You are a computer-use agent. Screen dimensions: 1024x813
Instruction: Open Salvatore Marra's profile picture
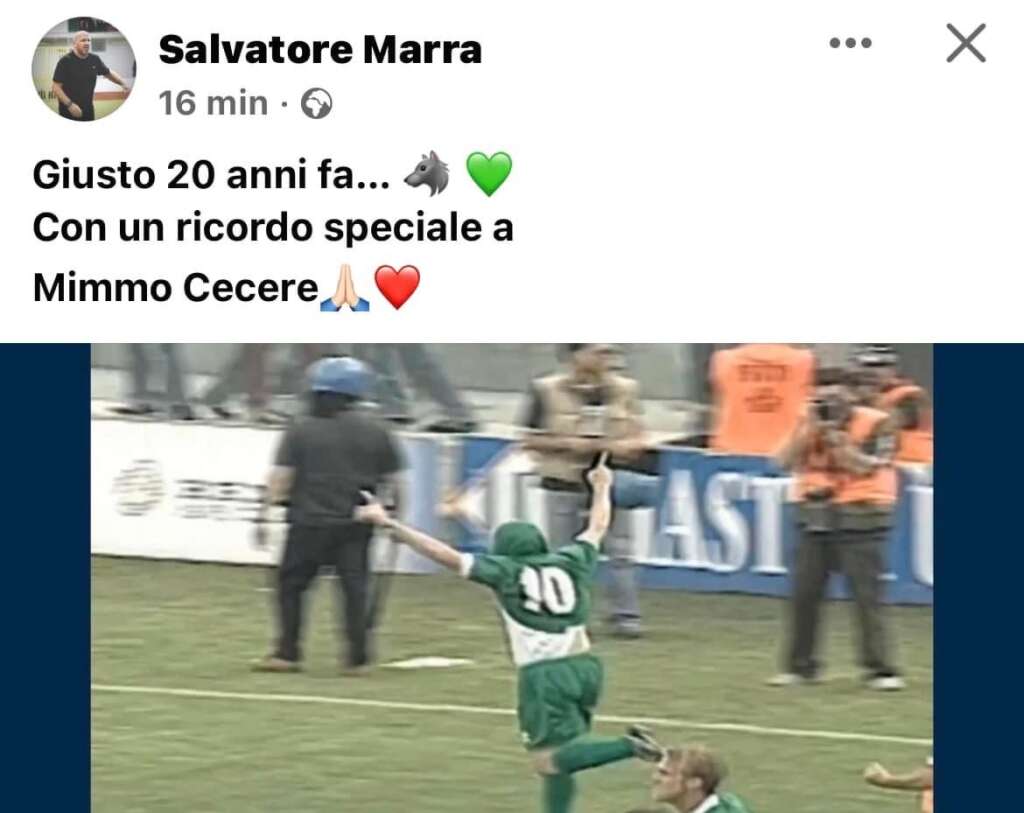click(x=84, y=69)
